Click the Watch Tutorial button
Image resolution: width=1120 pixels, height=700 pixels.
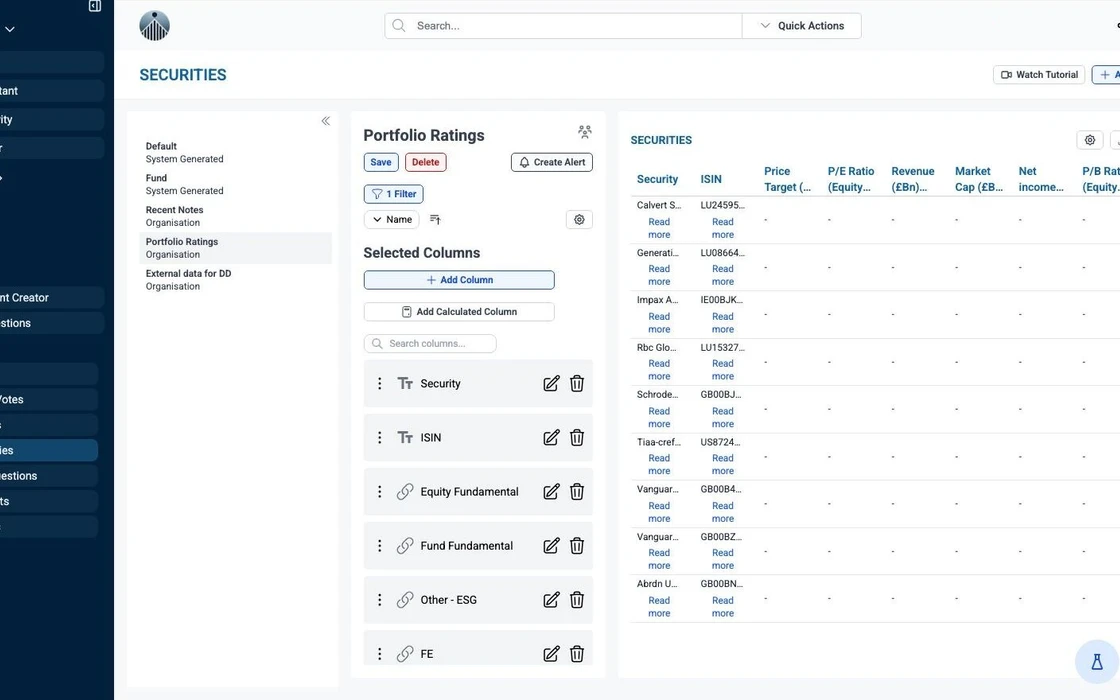pos(1039,74)
